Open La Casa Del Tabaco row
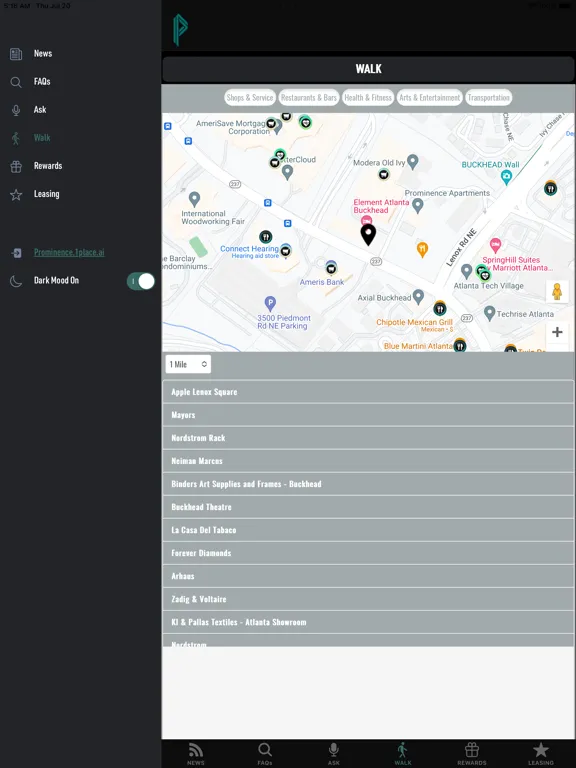 (x=368, y=530)
